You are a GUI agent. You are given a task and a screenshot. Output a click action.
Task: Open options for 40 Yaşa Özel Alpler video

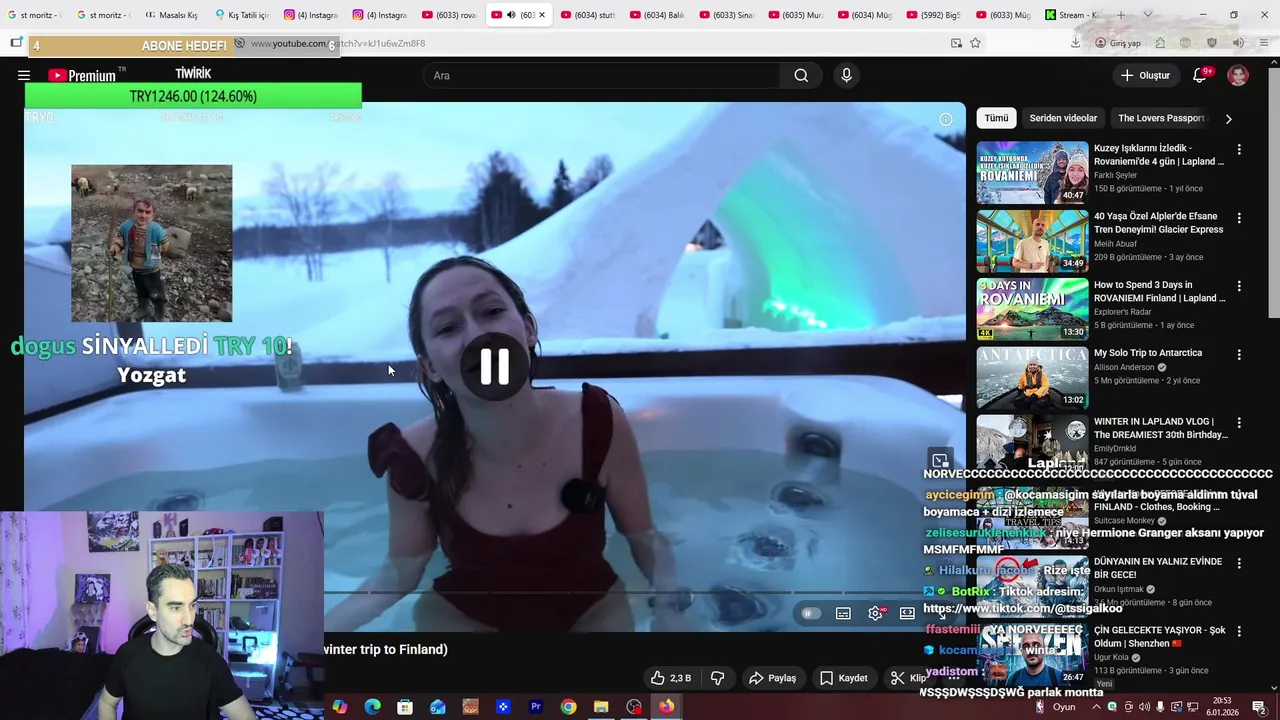coord(1239,217)
